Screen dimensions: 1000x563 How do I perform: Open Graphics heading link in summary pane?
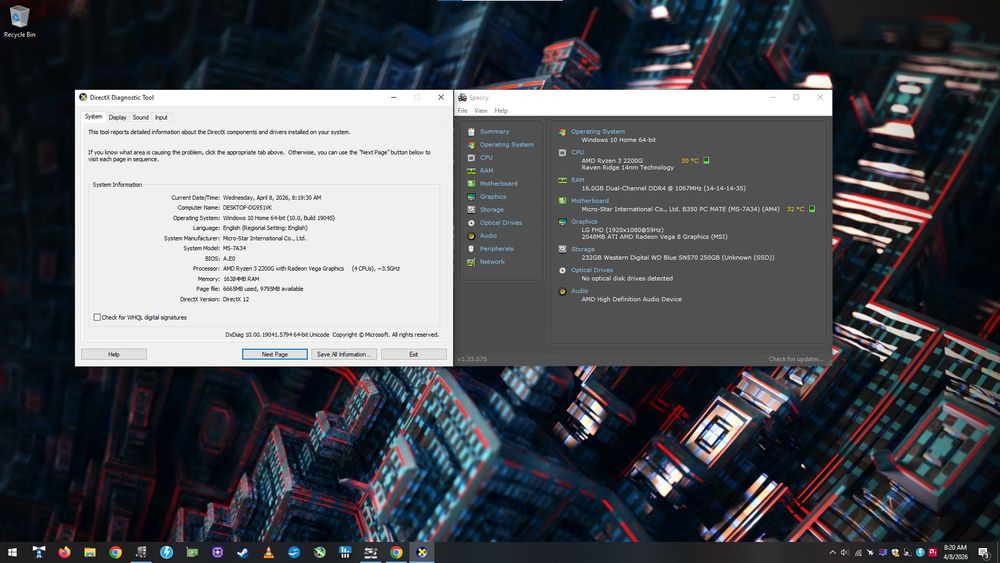(x=584, y=222)
